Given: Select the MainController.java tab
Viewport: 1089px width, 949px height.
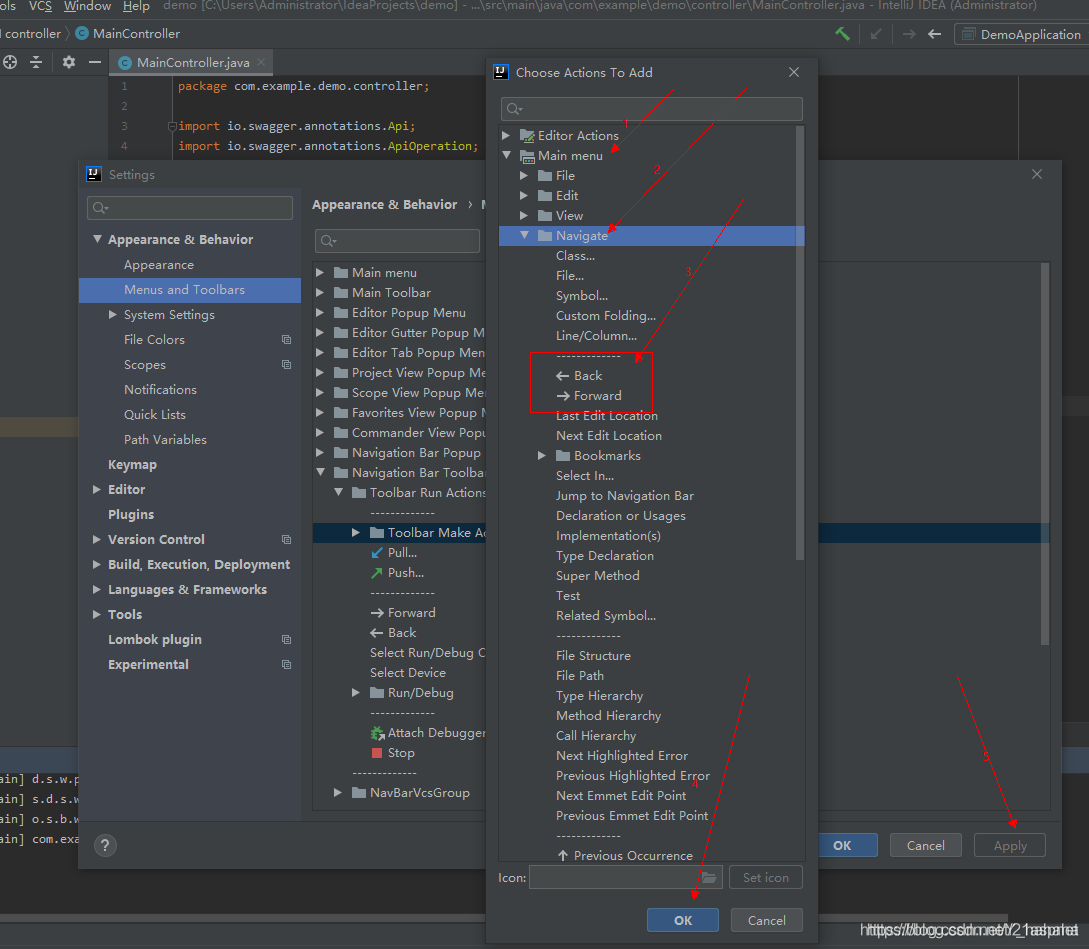Looking at the screenshot, I should click(192, 63).
